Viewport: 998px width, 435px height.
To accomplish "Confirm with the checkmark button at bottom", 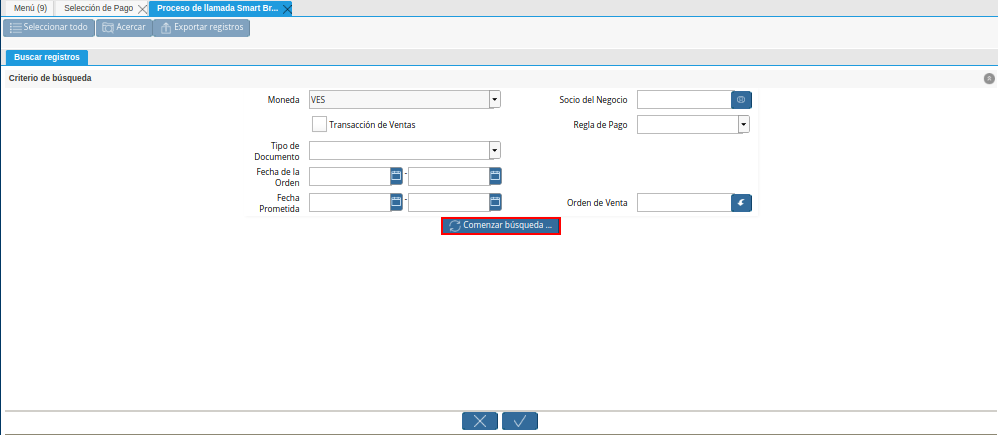I will tap(520, 421).
